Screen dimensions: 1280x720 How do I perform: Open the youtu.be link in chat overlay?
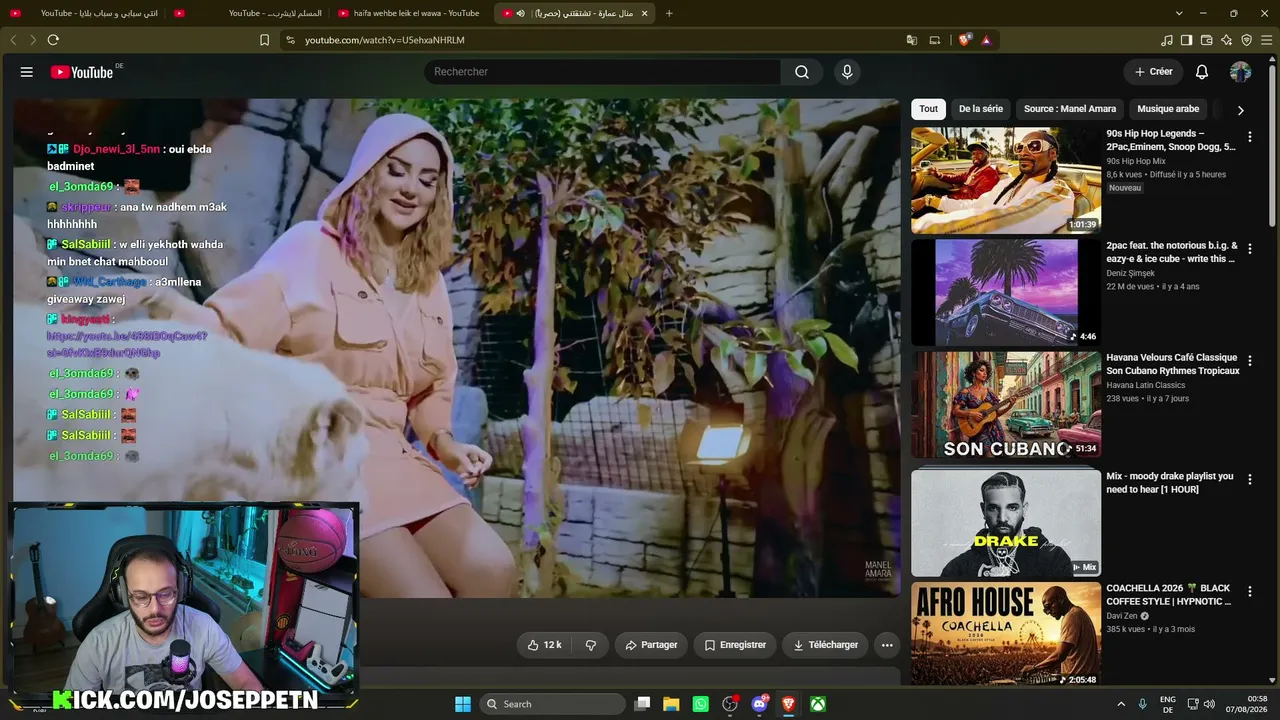pos(127,344)
